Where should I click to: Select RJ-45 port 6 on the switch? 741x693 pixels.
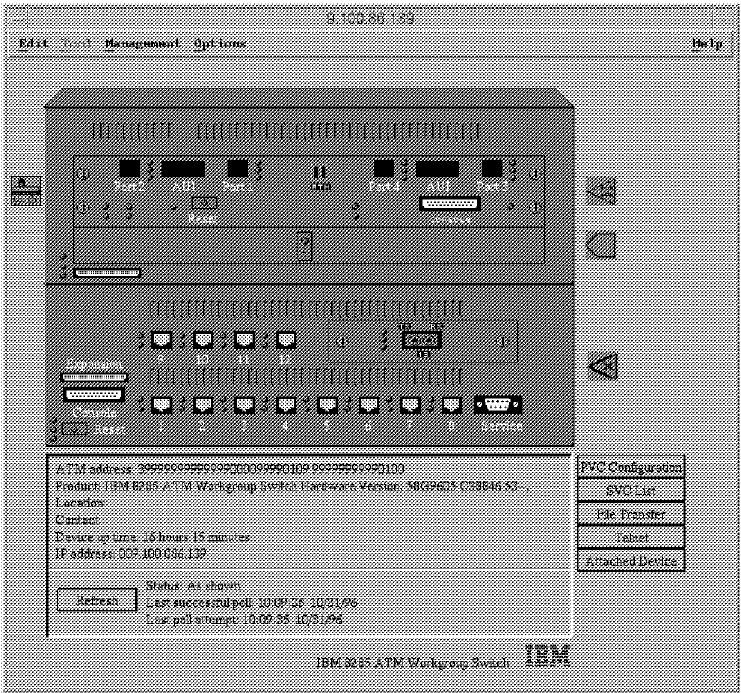coord(369,405)
